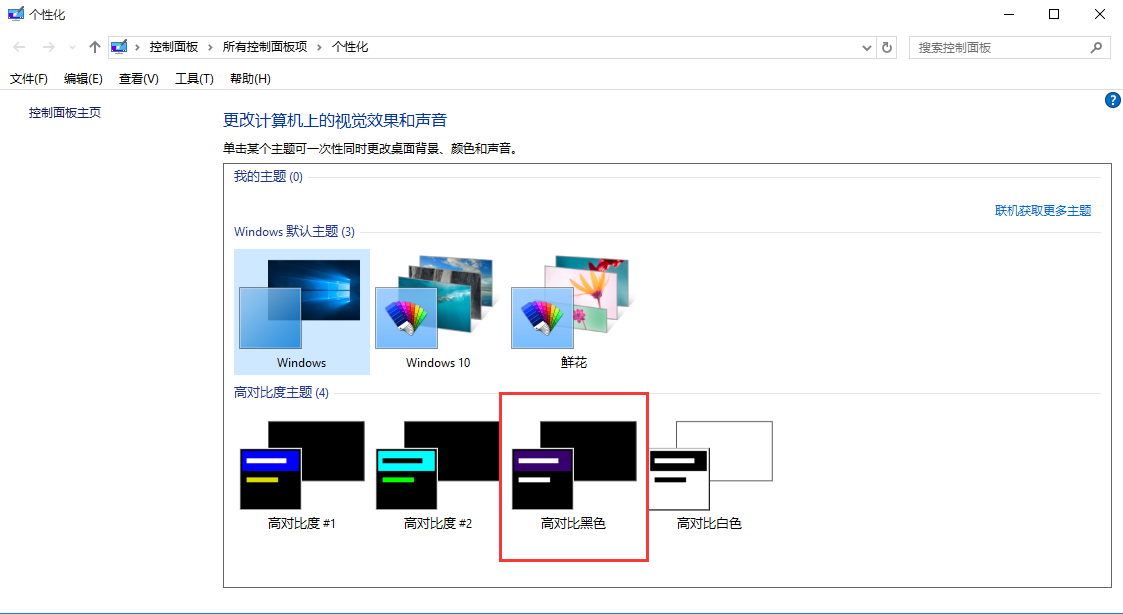The width and height of the screenshot is (1123, 614).
Task: Open the recent locations dropdown arrow
Action: click(72, 48)
